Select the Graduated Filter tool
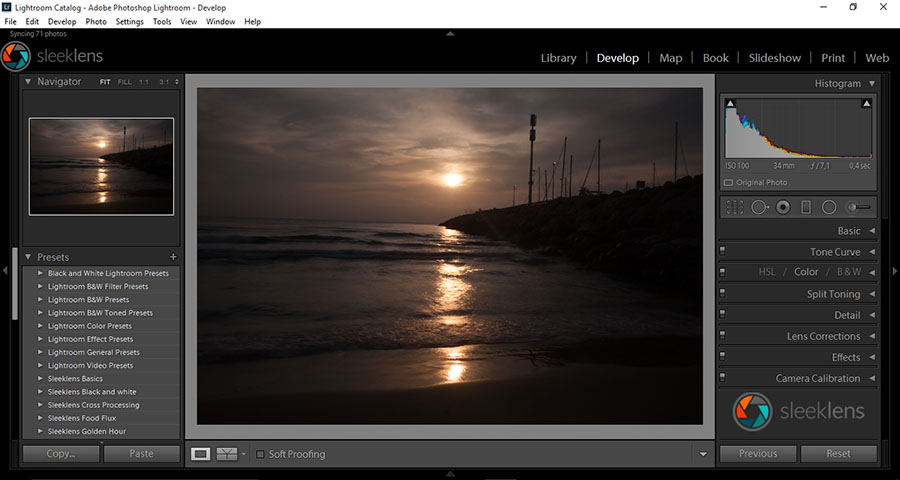 pos(806,207)
